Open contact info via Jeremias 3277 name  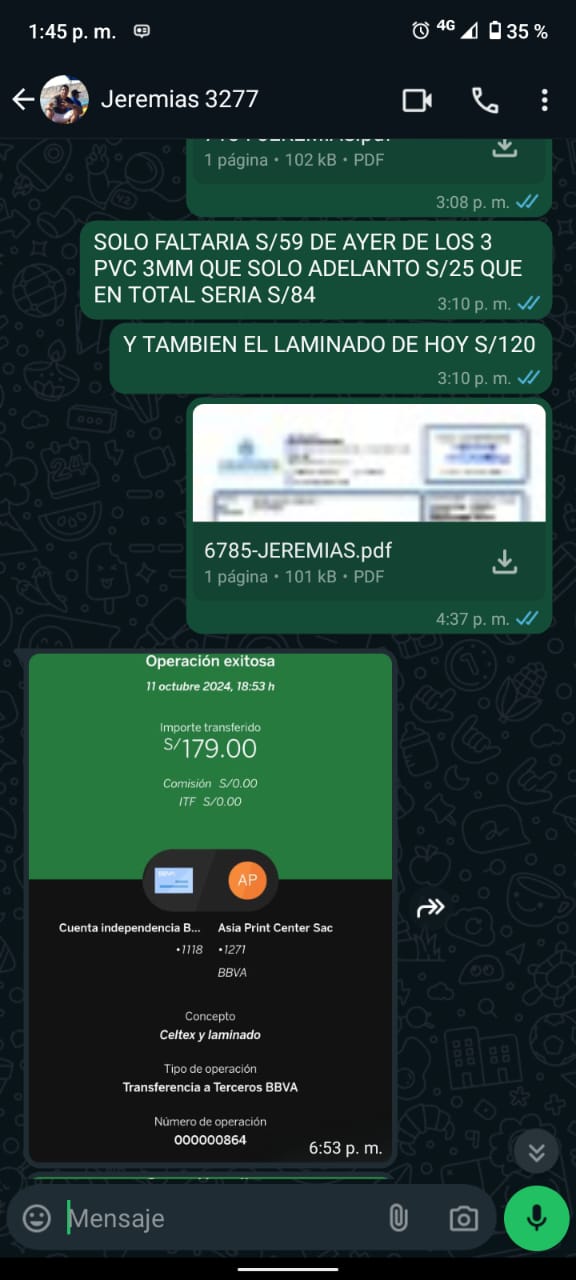tap(180, 99)
